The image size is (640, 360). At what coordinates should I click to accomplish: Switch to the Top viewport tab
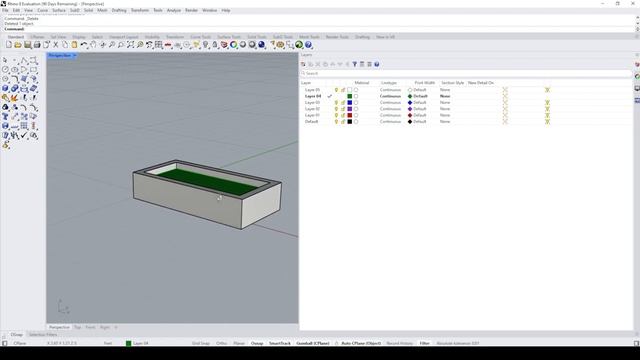click(78, 327)
